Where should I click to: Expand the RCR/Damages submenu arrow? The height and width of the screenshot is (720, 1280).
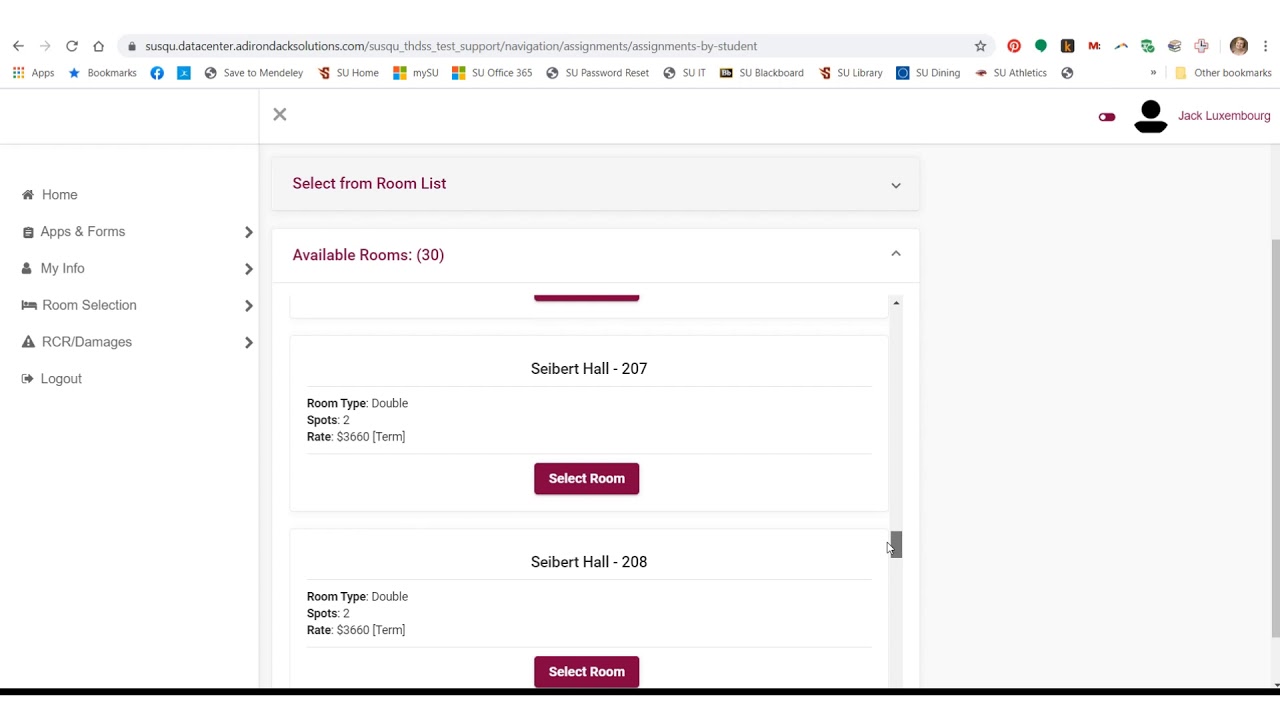tap(248, 342)
